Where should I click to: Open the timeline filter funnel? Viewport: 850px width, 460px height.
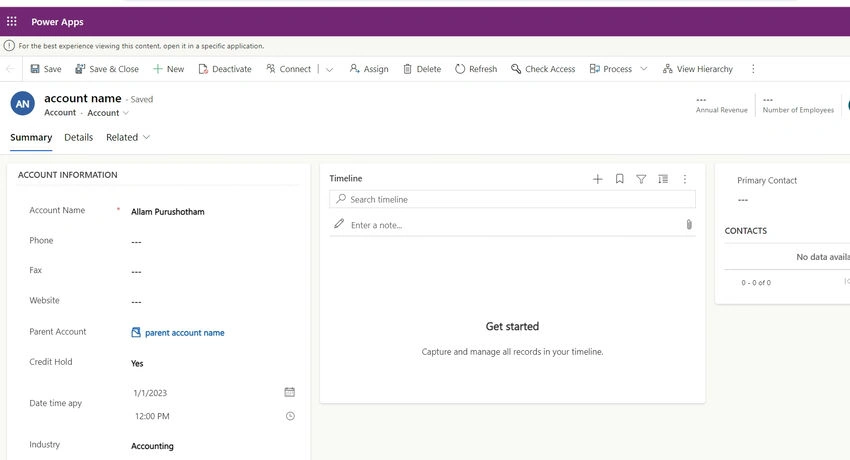coord(641,179)
